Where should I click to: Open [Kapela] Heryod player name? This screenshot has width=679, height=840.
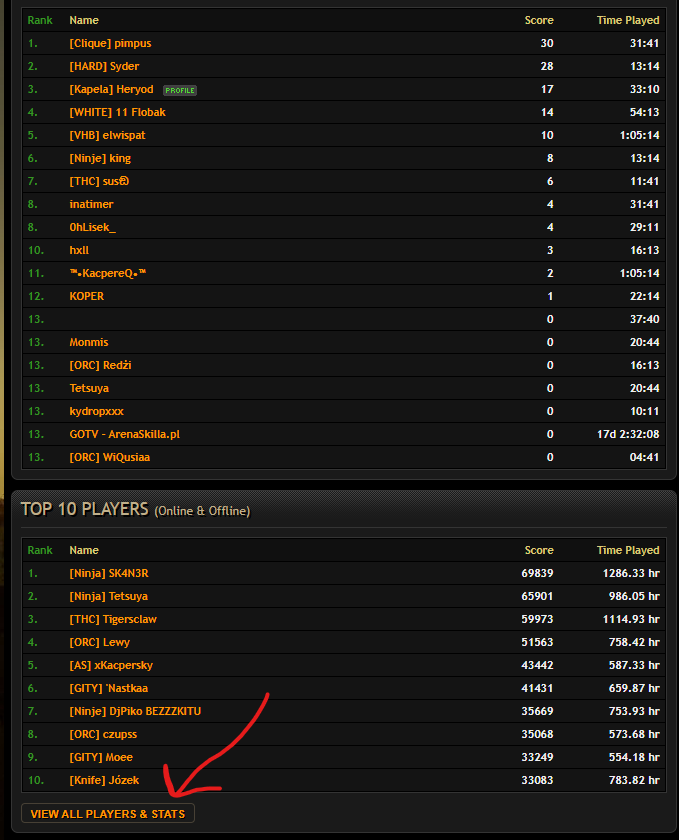(x=111, y=89)
